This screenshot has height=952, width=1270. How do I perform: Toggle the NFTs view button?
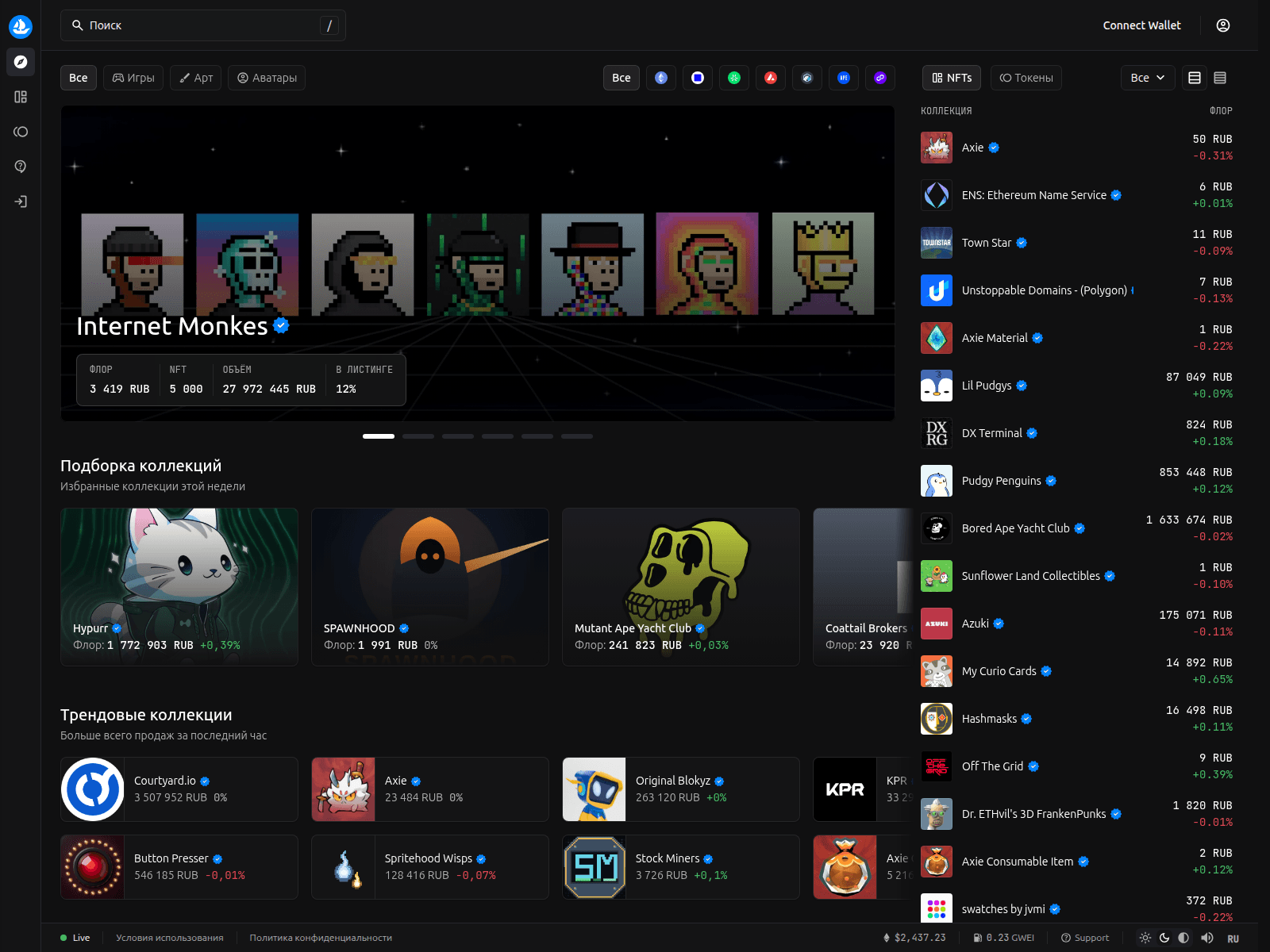(952, 78)
